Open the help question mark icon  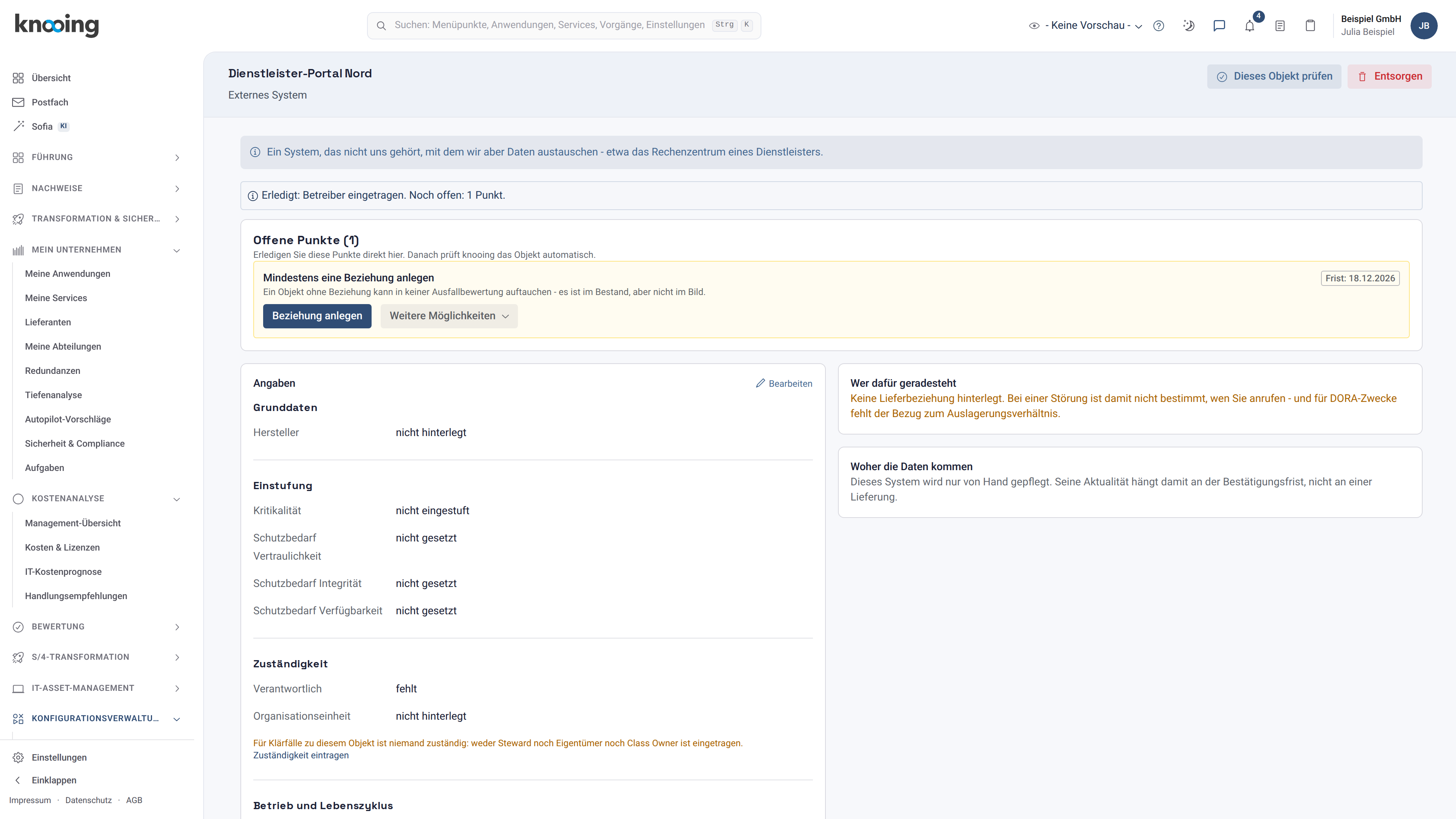click(x=1159, y=25)
